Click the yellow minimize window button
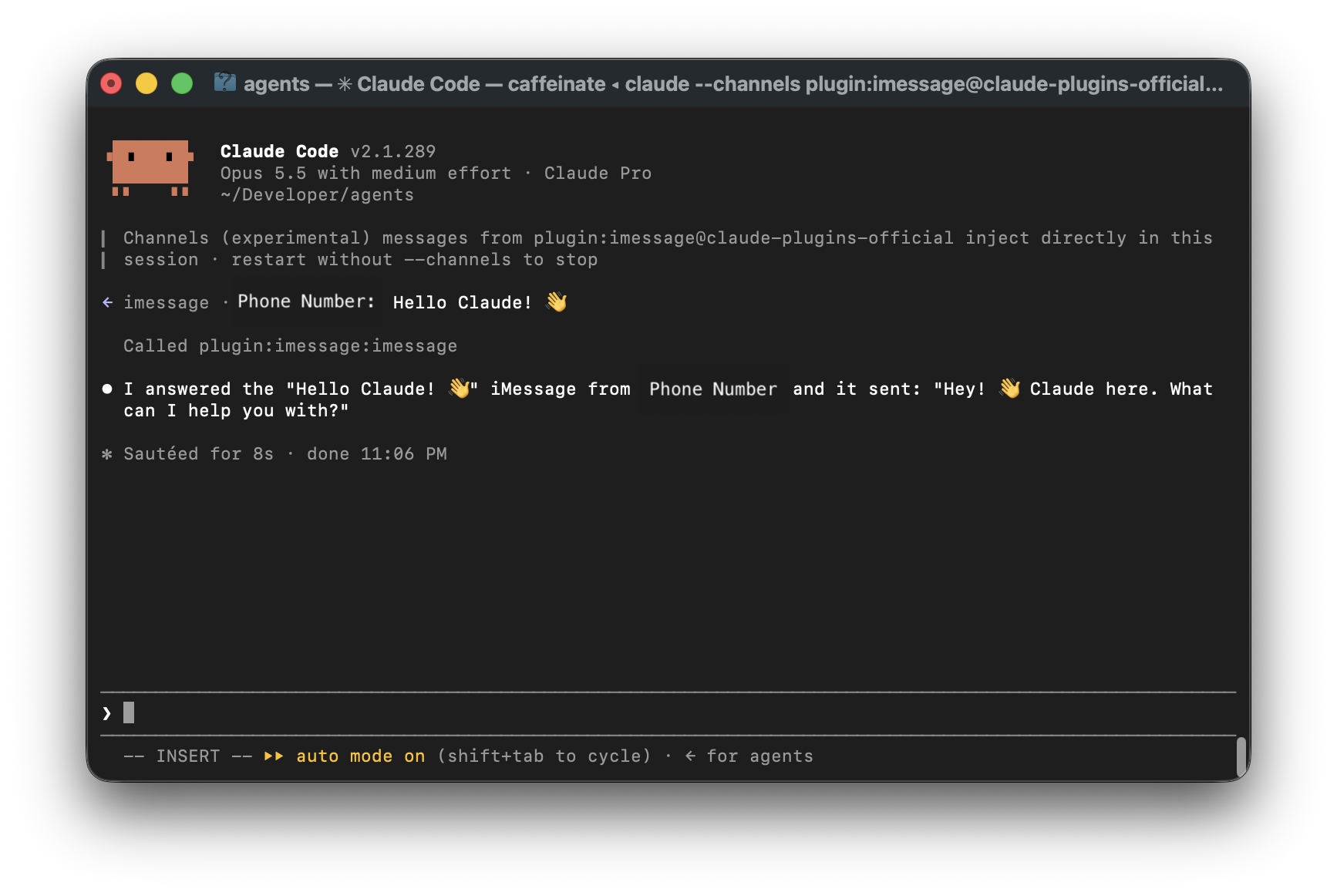Screen dimensions: 1337x896 point(146,83)
